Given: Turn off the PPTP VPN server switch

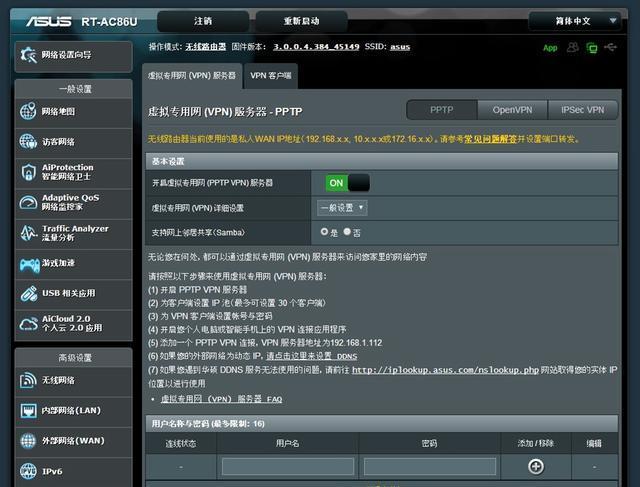Looking at the screenshot, I should [347, 183].
